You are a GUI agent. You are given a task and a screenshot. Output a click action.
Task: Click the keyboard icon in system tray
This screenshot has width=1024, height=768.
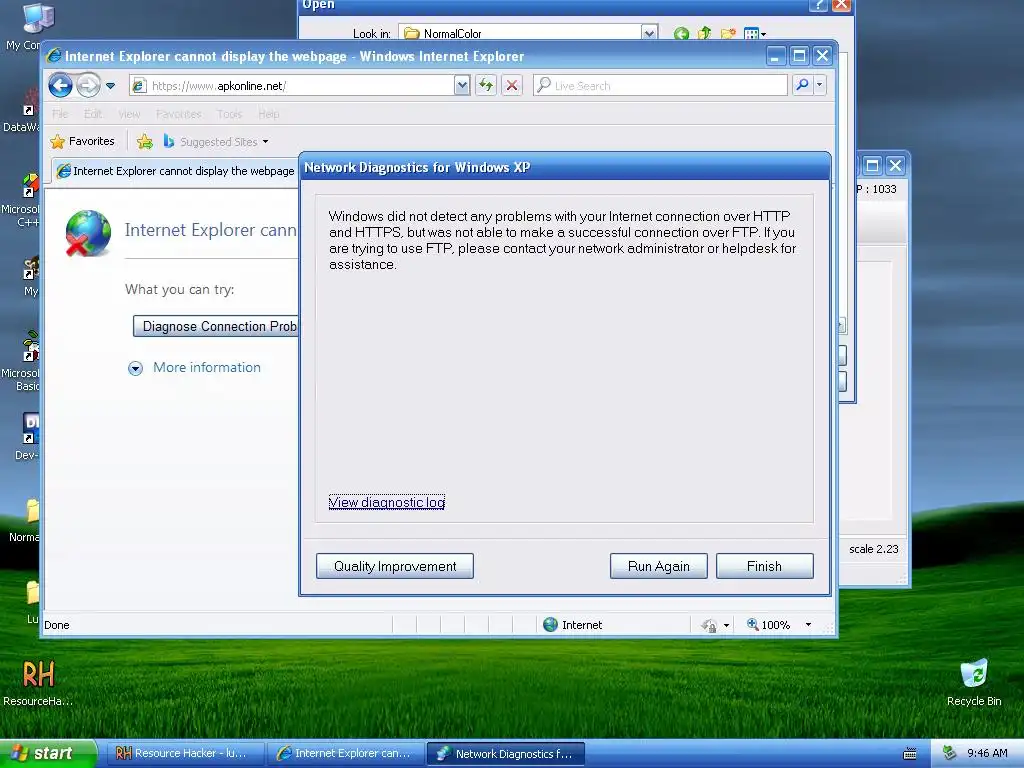(x=909, y=754)
